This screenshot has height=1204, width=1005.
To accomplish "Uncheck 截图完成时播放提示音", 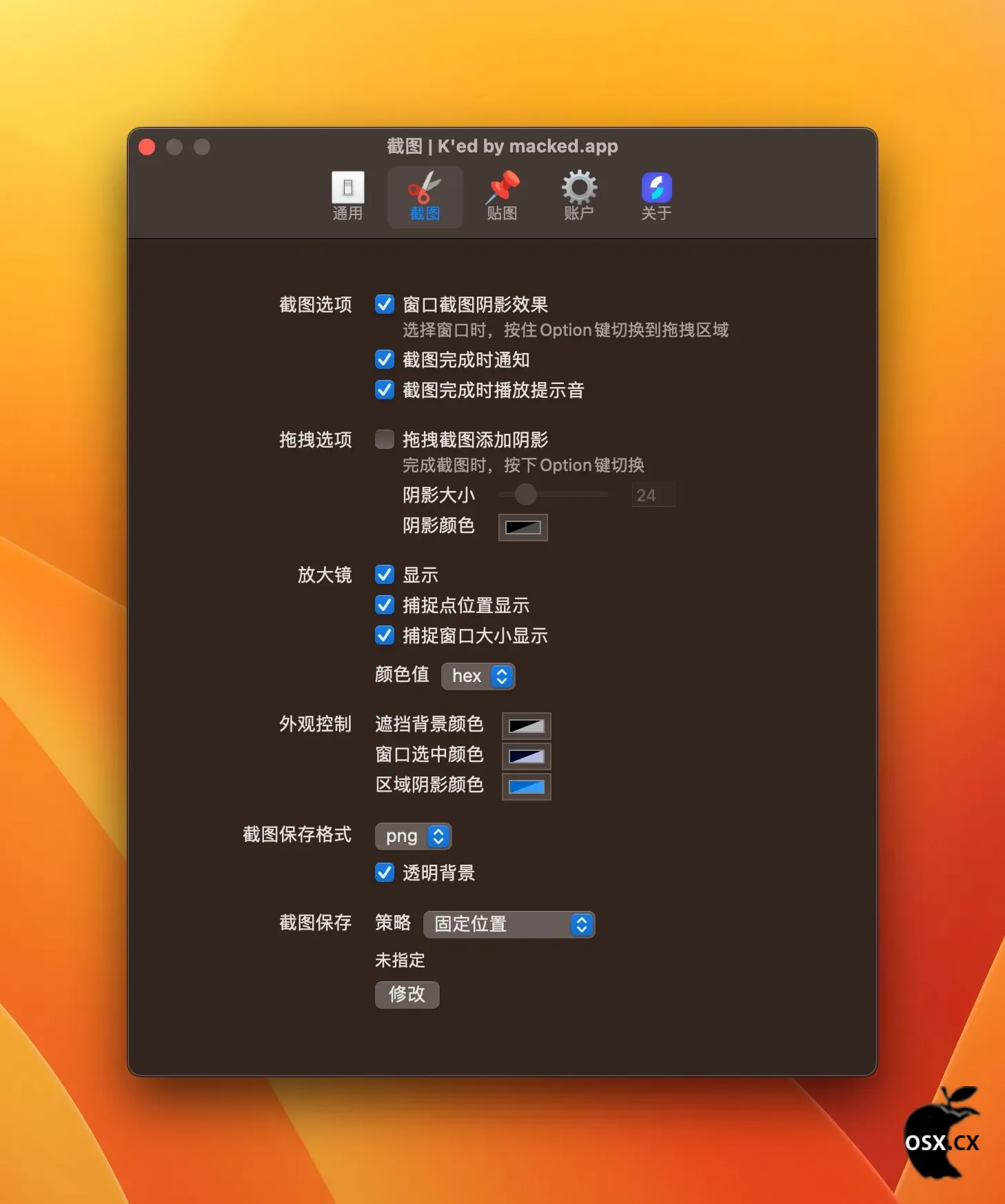I will coord(385,390).
